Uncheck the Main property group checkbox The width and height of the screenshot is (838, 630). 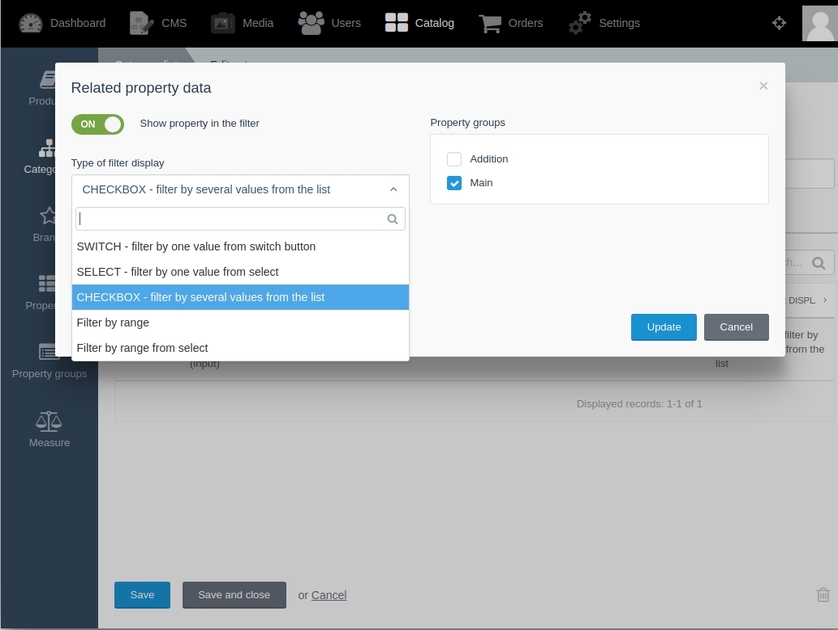click(454, 183)
